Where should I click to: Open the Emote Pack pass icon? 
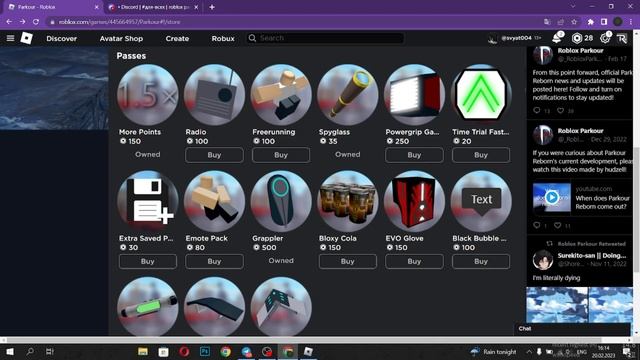click(x=214, y=201)
